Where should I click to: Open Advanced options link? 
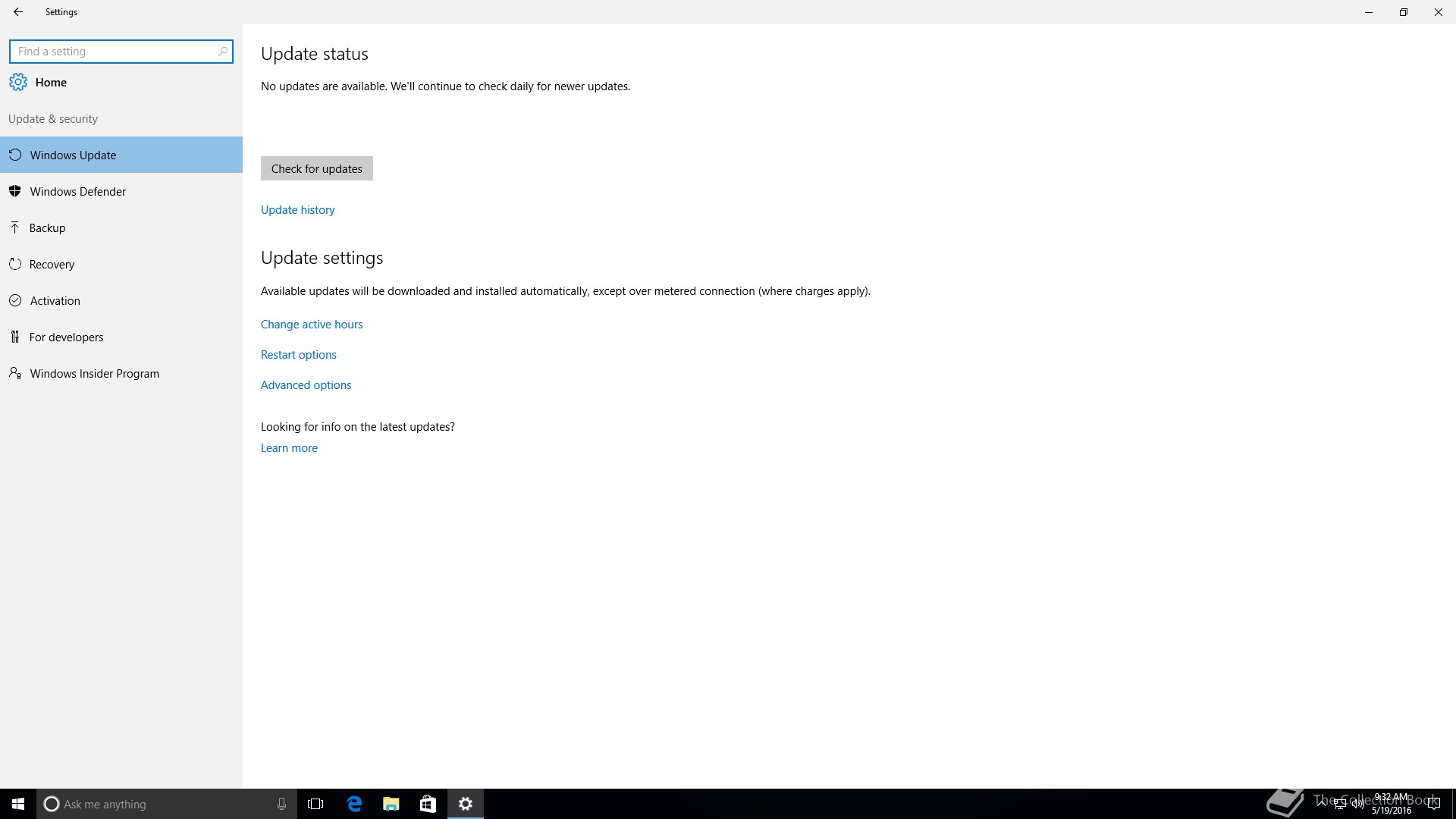click(x=306, y=385)
